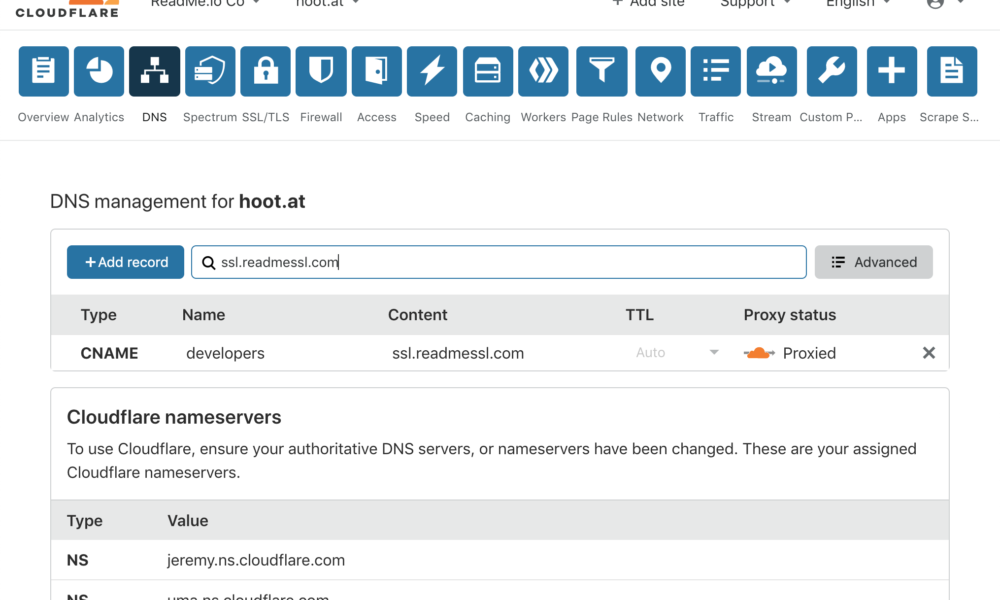Open the Workers icon
This screenshot has width=1000, height=600.
[543, 71]
